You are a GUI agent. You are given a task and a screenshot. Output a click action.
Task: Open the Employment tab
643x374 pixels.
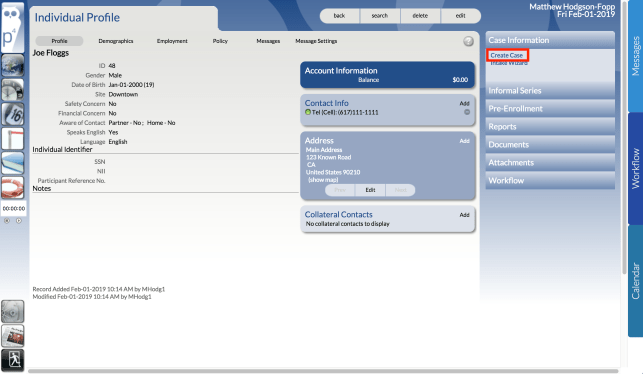point(172,41)
